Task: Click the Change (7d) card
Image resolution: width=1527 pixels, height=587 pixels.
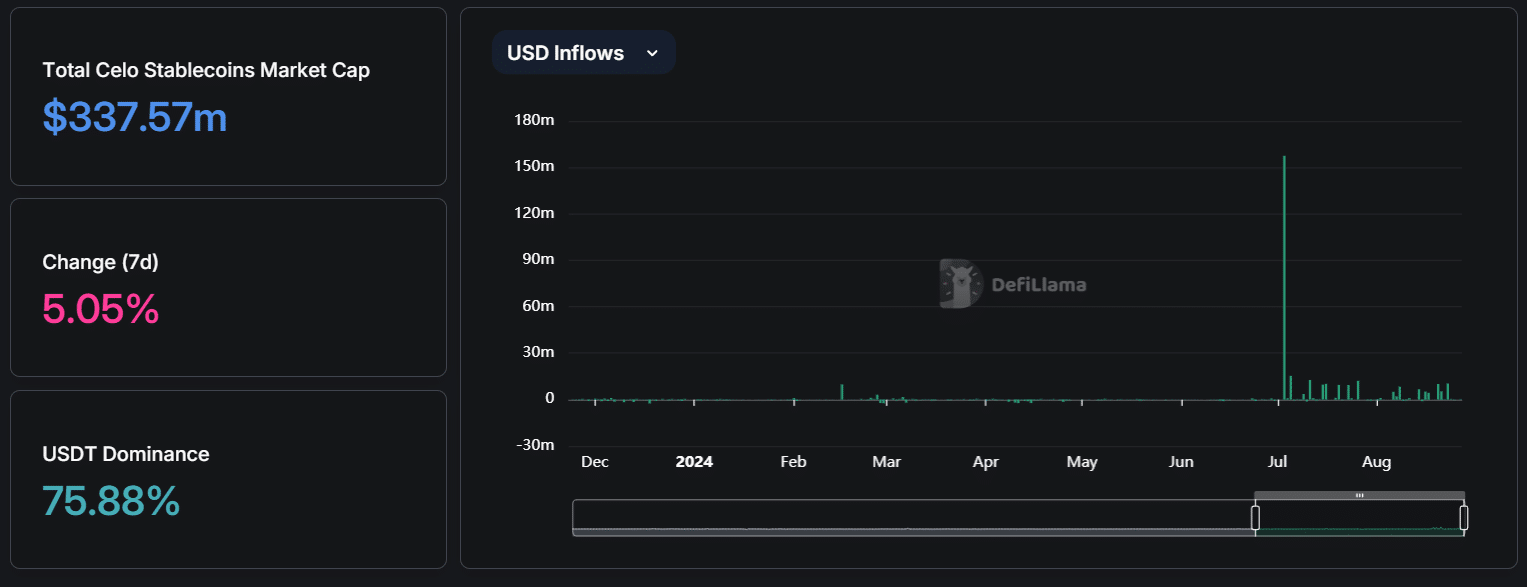Action: [x=228, y=287]
